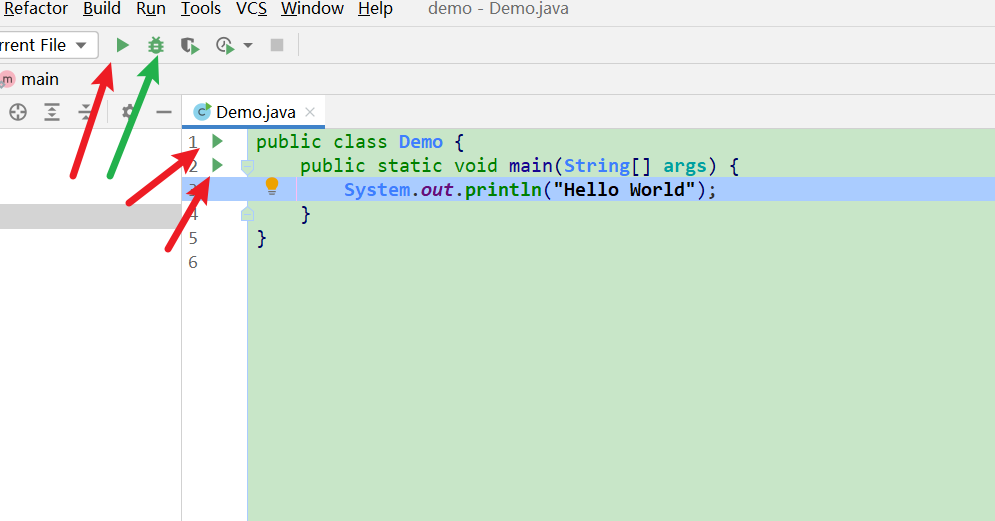Open project panel settings gear
The image size is (995, 521).
tap(128, 112)
